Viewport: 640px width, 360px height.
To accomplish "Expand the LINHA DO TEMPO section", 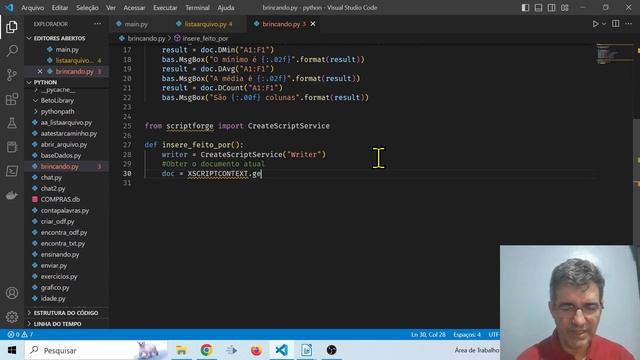I will coord(58,324).
